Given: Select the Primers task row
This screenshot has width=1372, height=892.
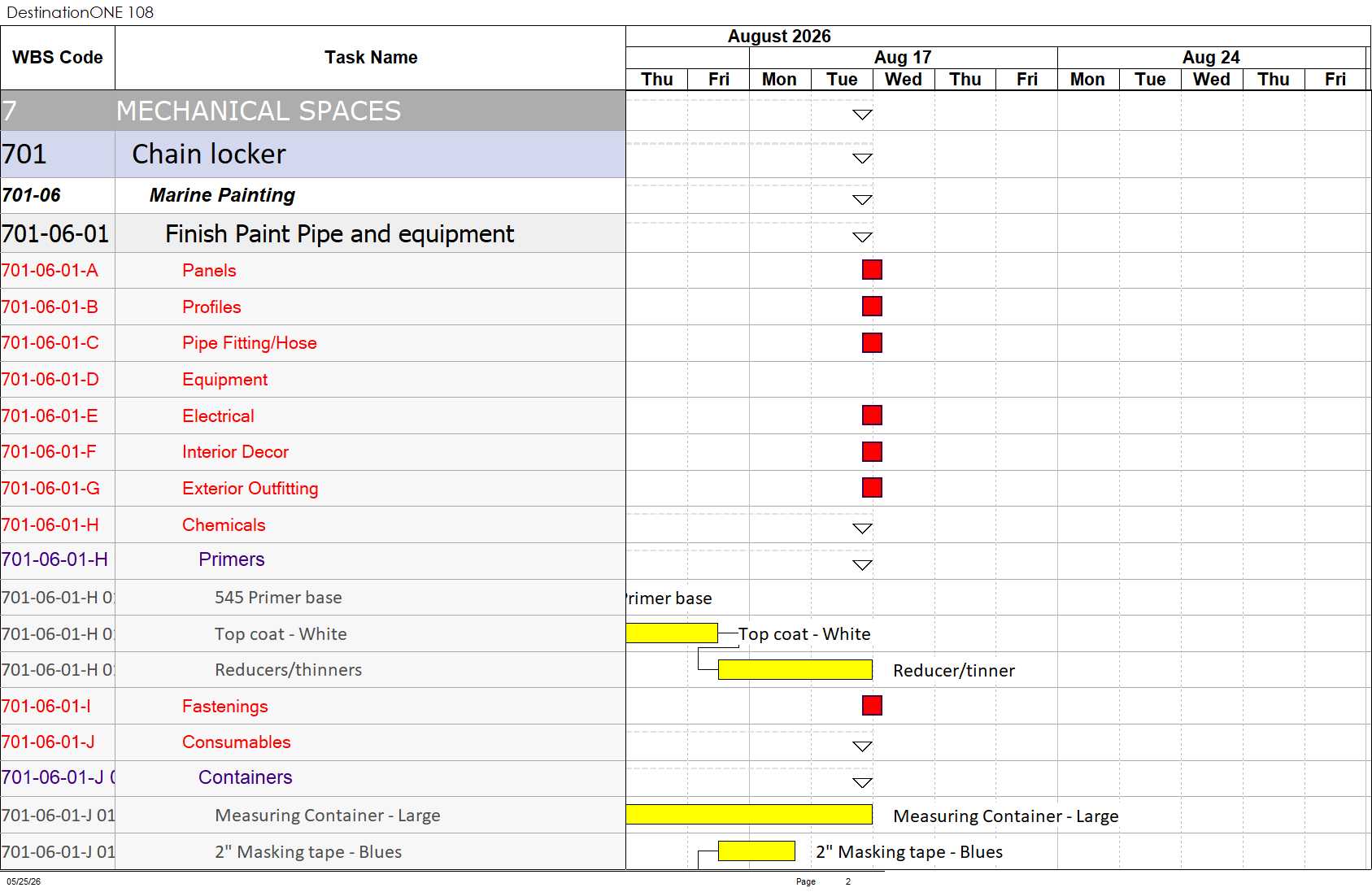Looking at the screenshot, I should point(313,560).
